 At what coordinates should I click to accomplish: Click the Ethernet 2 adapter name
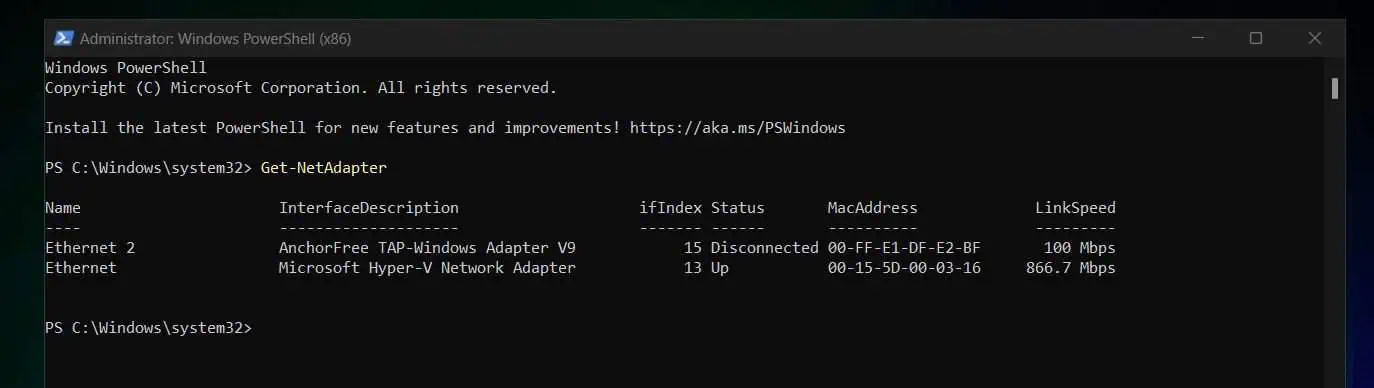point(90,248)
